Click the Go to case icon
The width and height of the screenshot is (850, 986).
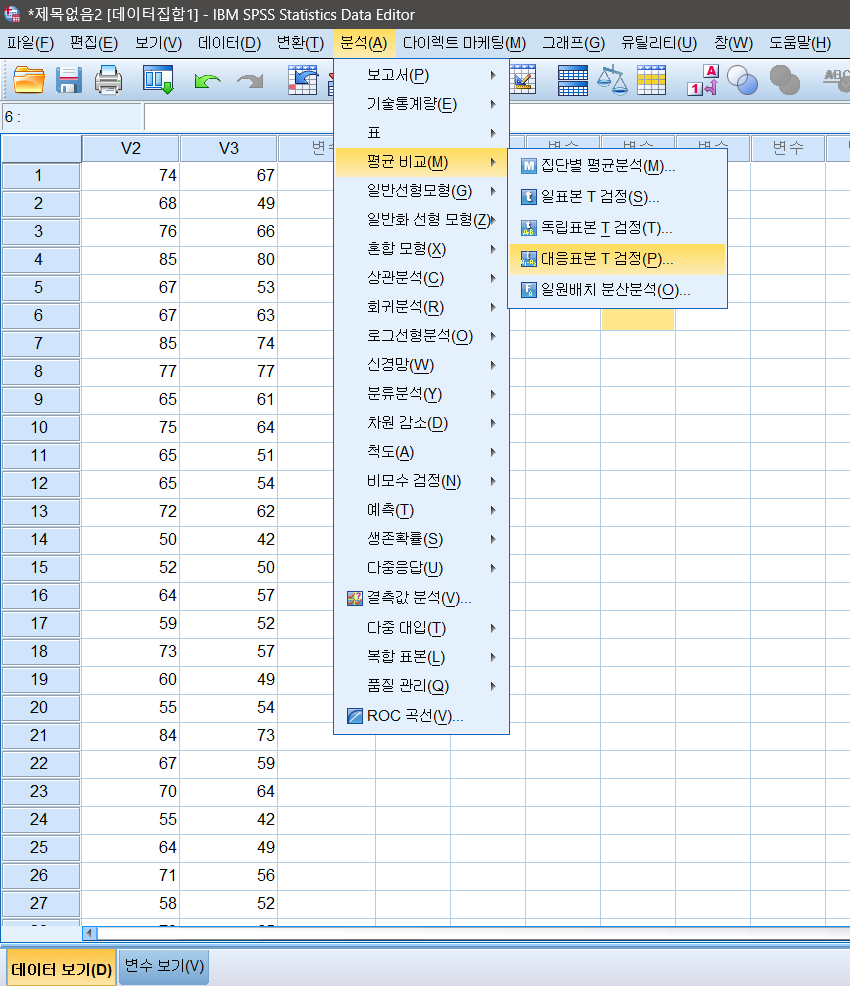[302, 80]
